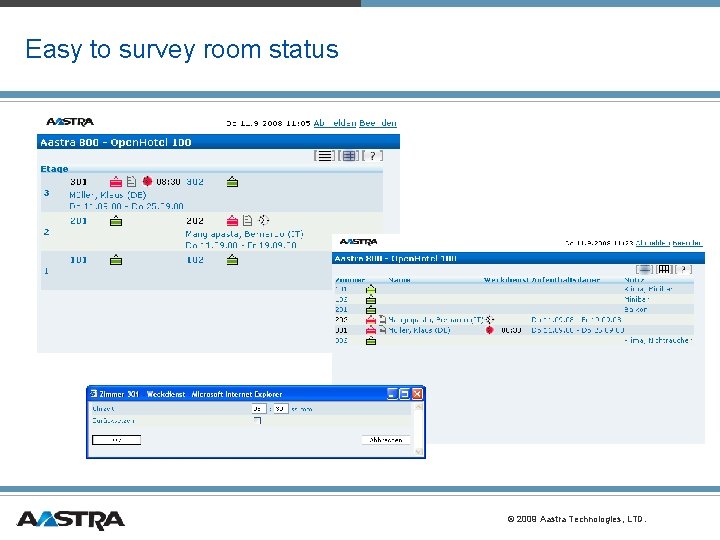The height and width of the screenshot is (540, 720).
Task: Click the red wake-up alarm icon beside 08:30
Action: [x=147, y=181]
